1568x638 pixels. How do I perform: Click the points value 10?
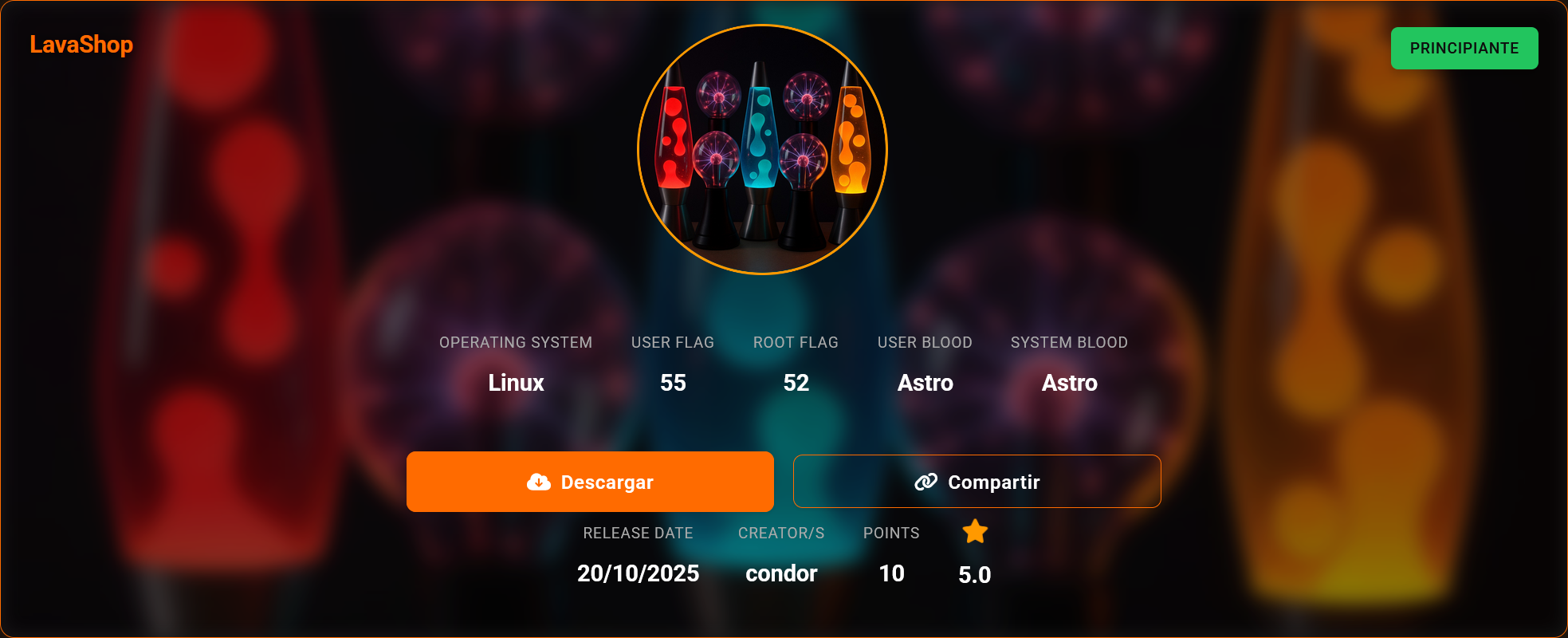click(x=891, y=573)
